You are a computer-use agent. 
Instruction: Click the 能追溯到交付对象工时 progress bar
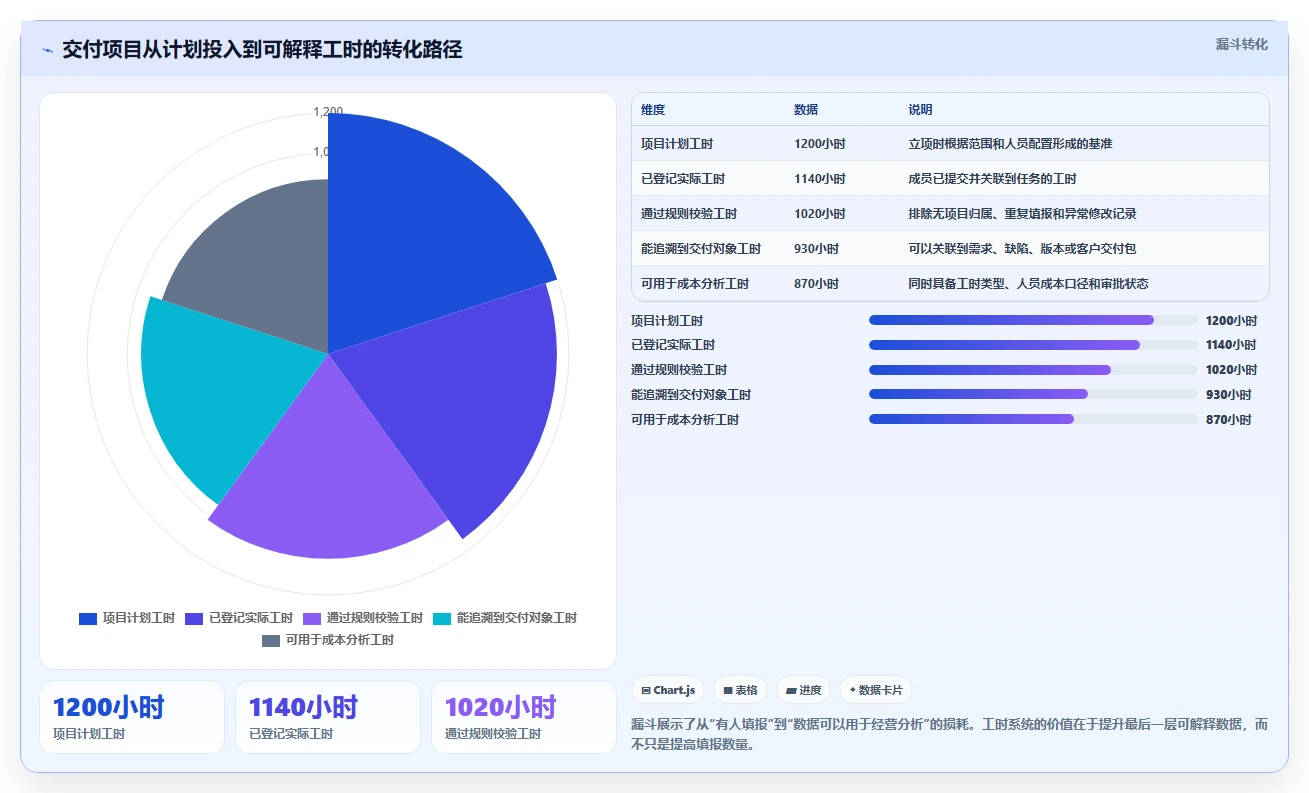pos(1033,394)
